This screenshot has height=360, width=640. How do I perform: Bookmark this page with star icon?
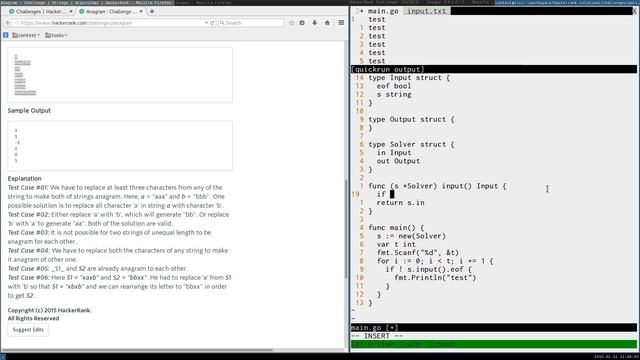(x=291, y=23)
